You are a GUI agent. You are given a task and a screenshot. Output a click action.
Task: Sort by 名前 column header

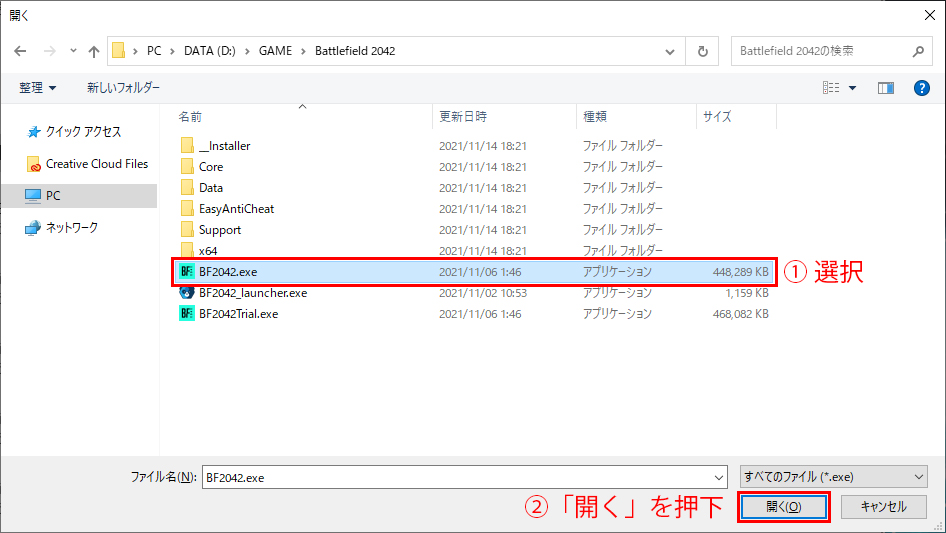[190, 116]
